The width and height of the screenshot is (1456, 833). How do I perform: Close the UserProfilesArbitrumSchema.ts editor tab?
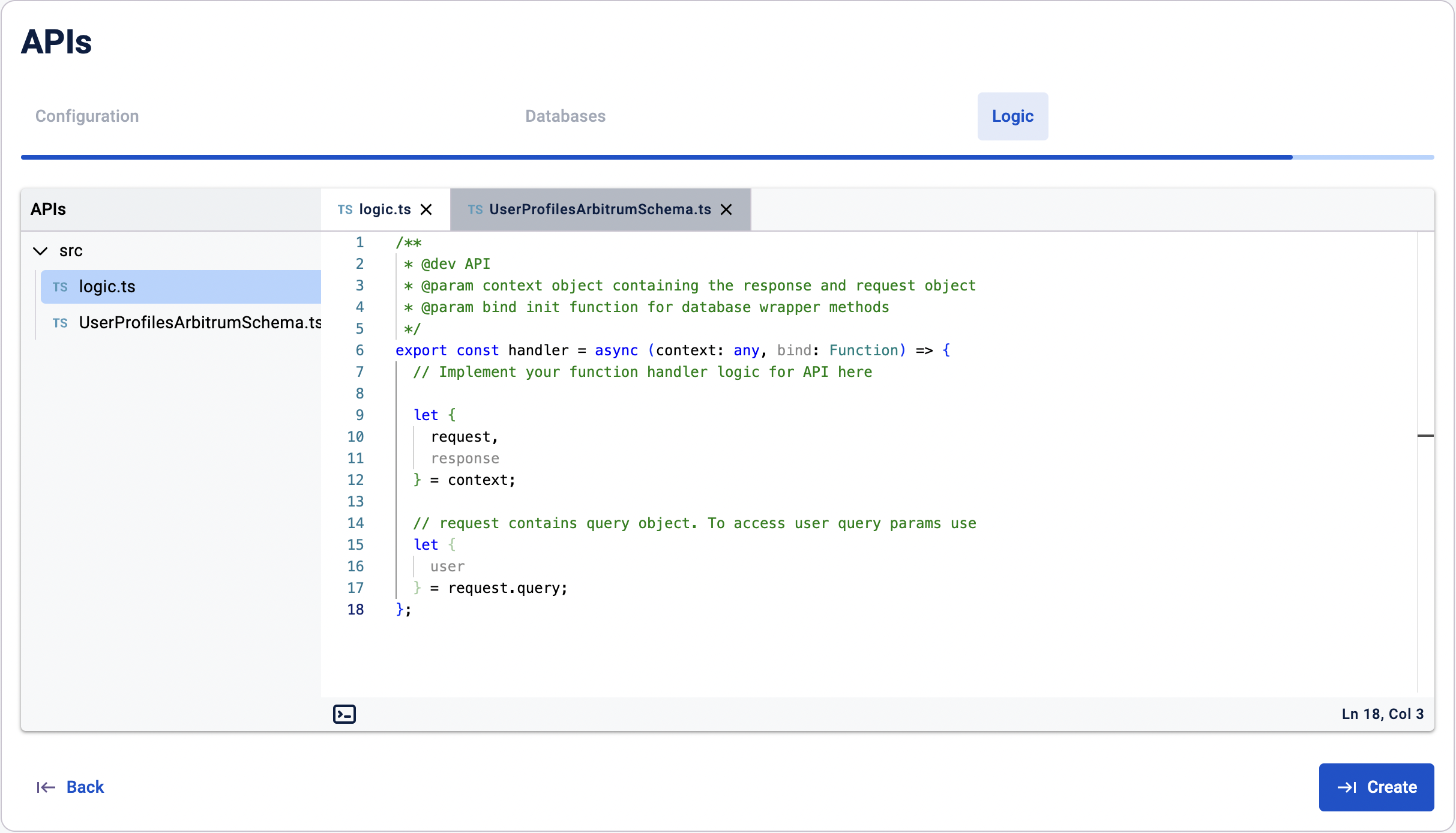(726, 209)
